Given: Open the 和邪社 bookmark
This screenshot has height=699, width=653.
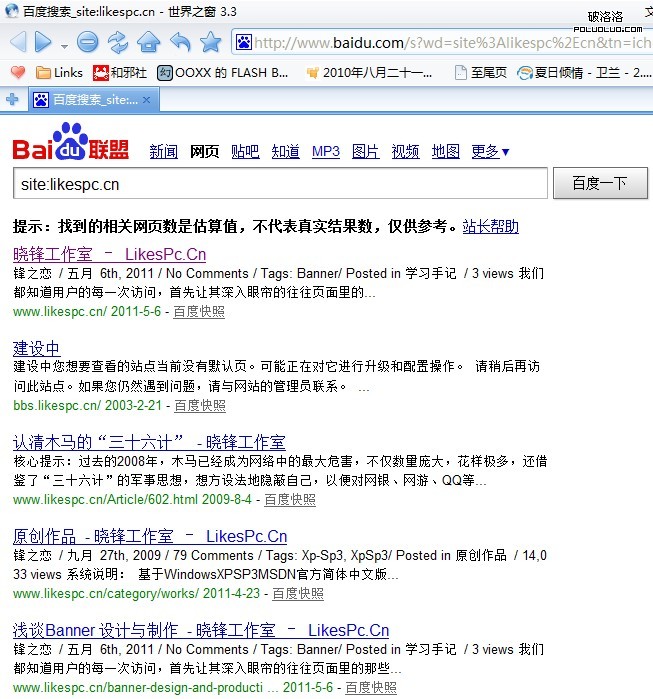Looking at the screenshot, I should pos(120,72).
